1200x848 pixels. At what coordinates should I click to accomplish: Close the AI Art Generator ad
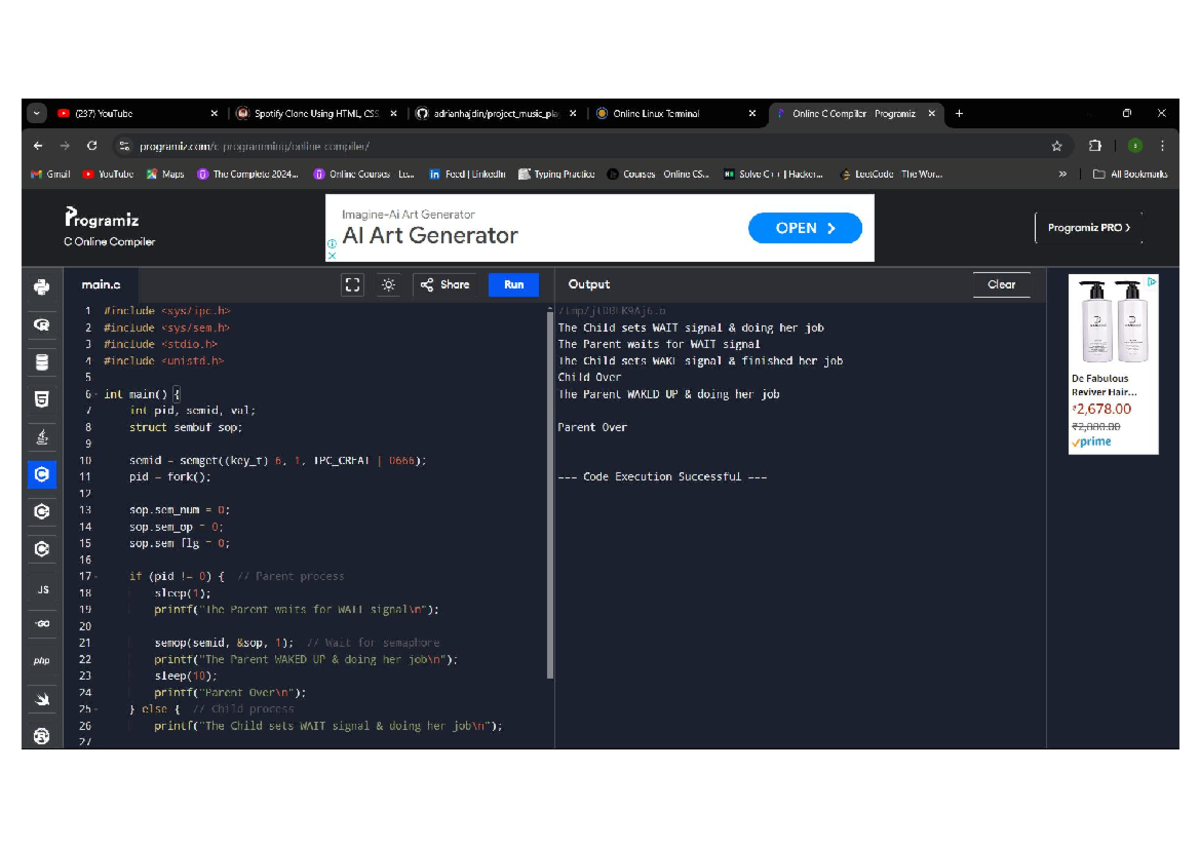point(332,255)
